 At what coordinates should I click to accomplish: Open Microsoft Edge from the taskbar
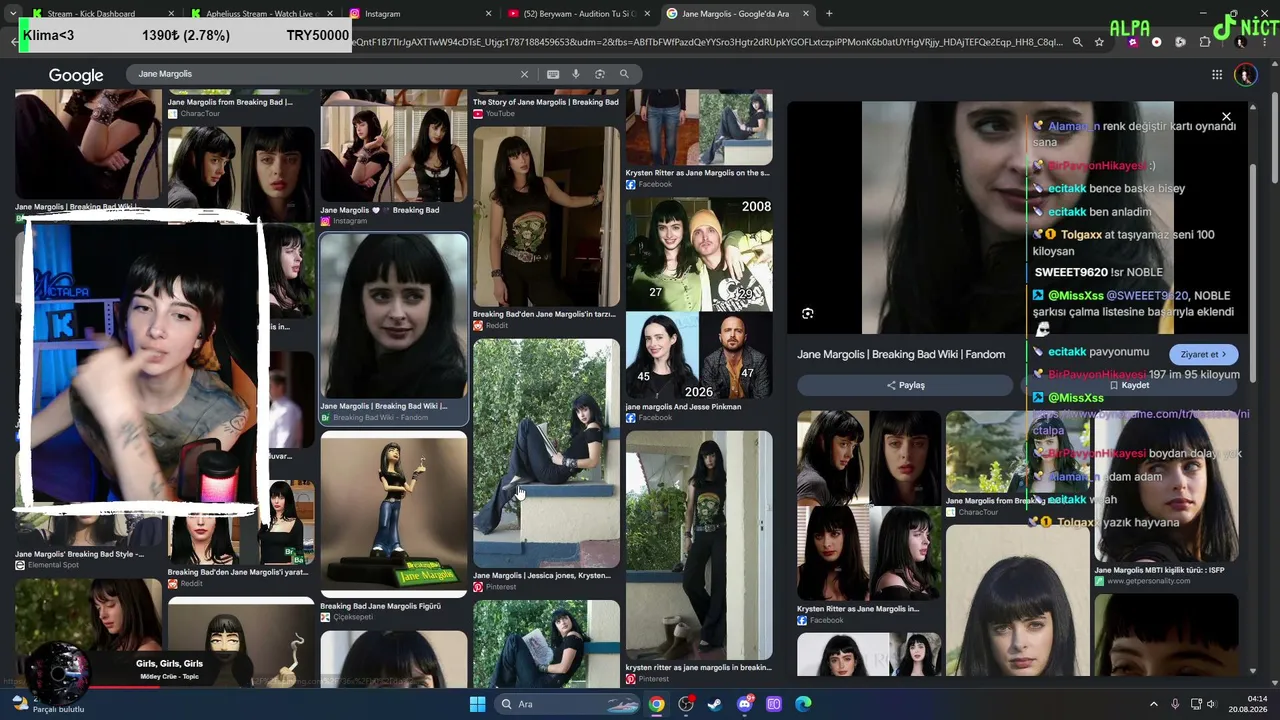pos(803,704)
